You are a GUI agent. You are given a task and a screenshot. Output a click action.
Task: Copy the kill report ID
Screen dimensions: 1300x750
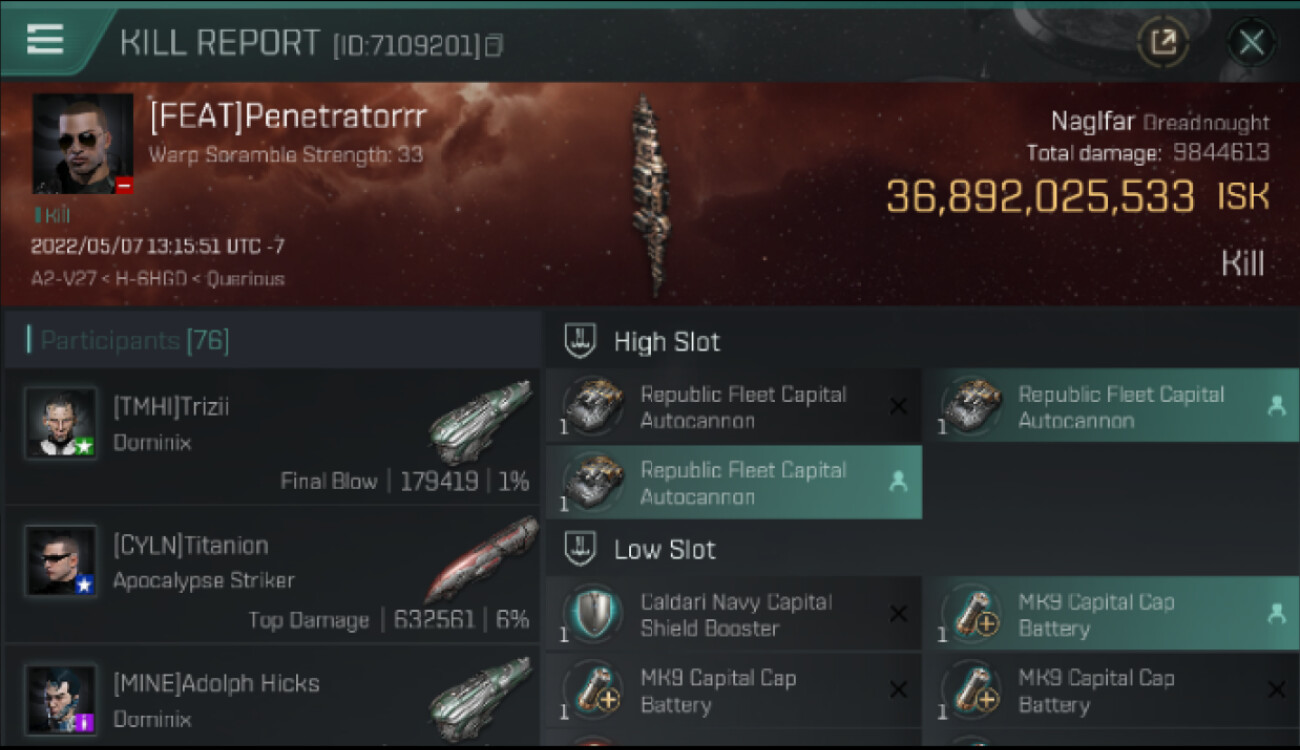[x=494, y=46]
